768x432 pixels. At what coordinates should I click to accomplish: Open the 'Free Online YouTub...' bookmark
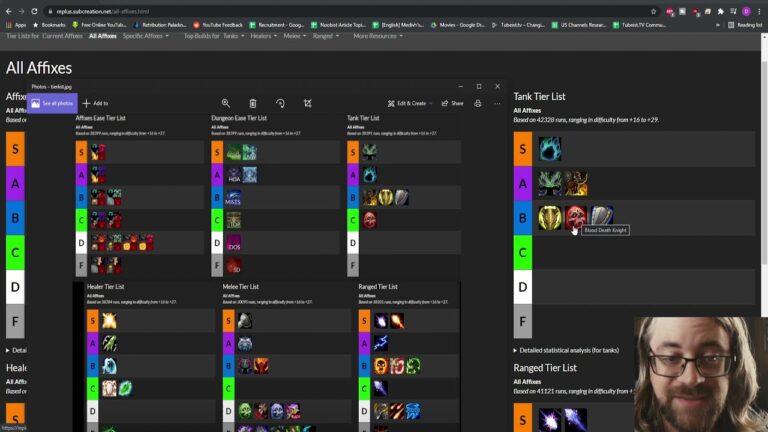[99, 24]
